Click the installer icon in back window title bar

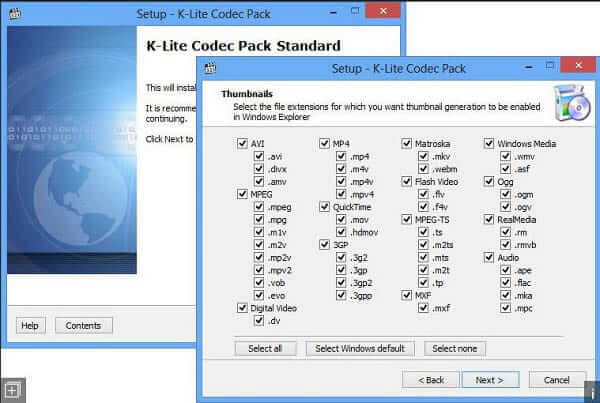tap(15, 14)
